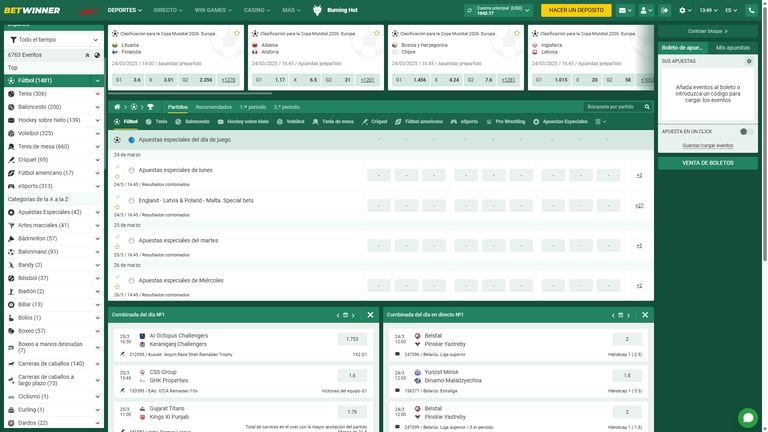768x432 pixels.
Task: Click the logout arrow icon in the header
Action: pos(665,10)
